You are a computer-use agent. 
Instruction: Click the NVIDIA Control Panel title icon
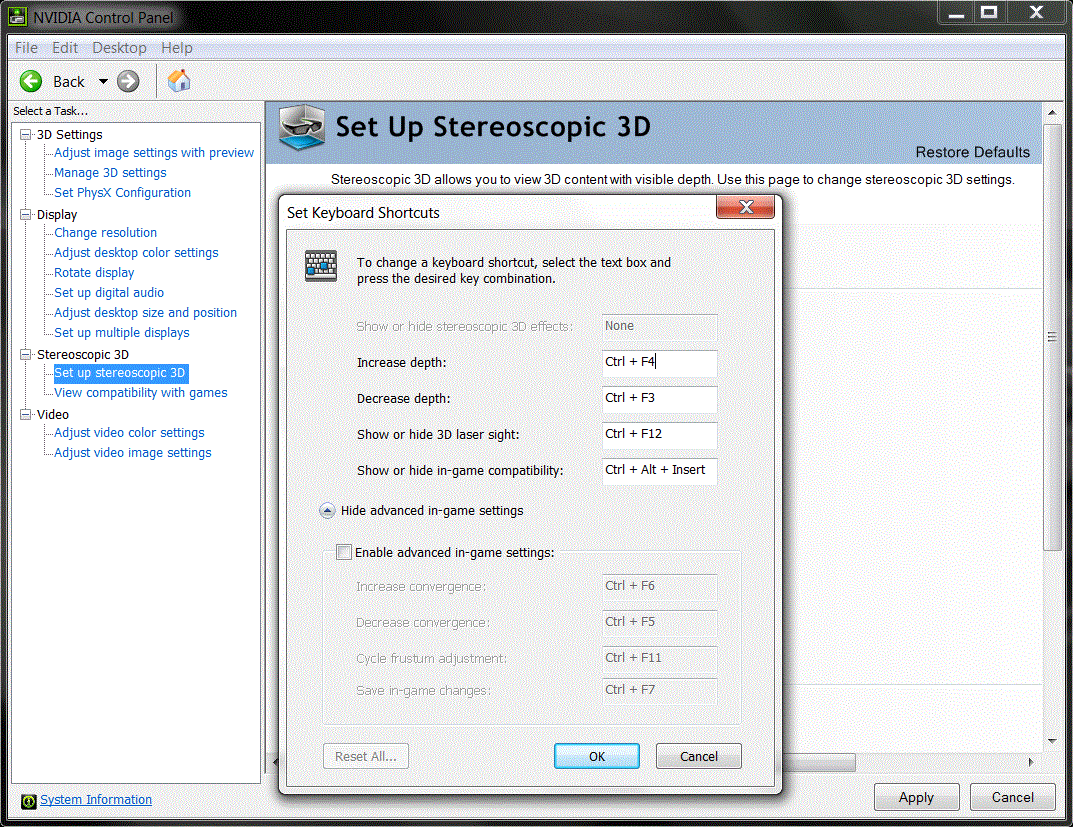click(x=17, y=16)
